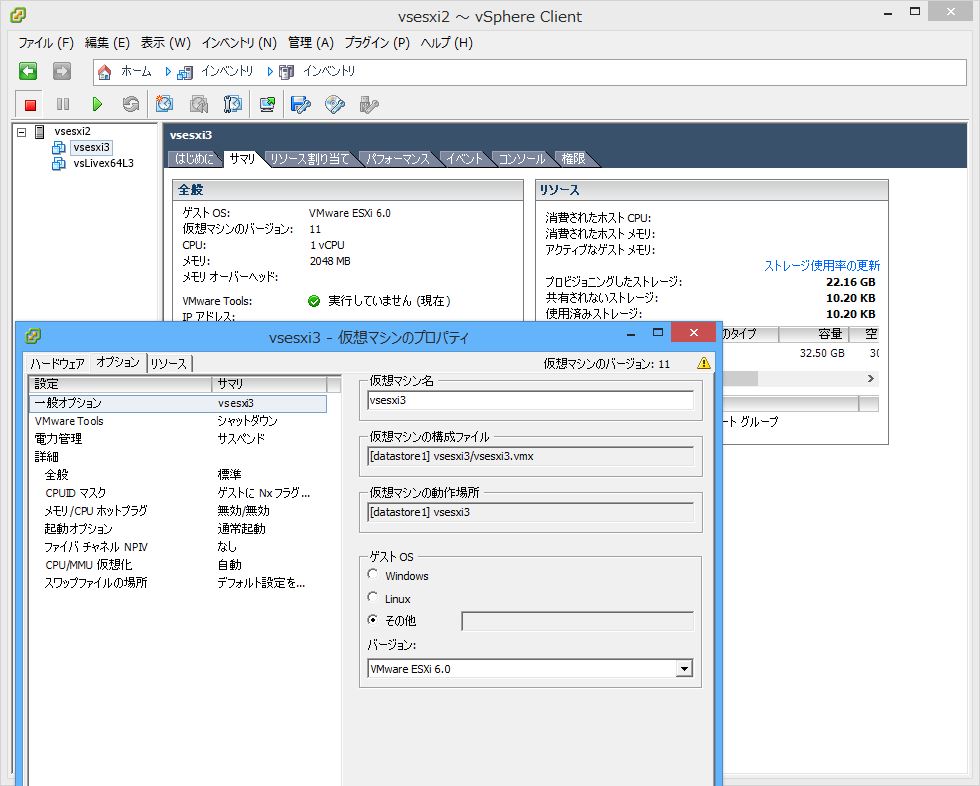Switch to the はじめに tab
The image size is (980, 786).
pos(194,159)
